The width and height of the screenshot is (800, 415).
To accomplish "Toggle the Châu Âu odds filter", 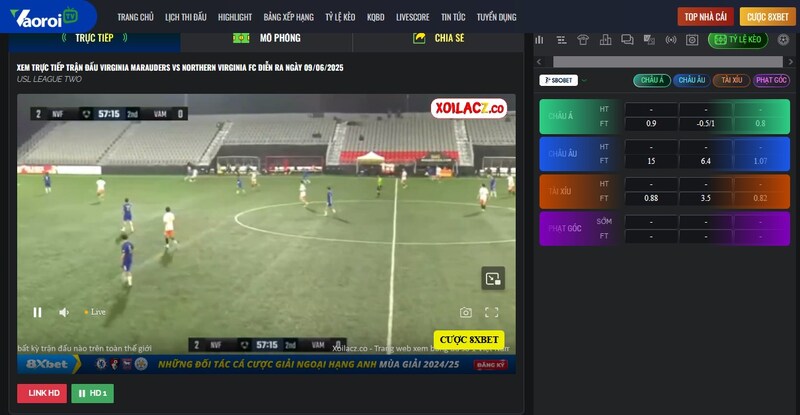I will click(691, 80).
